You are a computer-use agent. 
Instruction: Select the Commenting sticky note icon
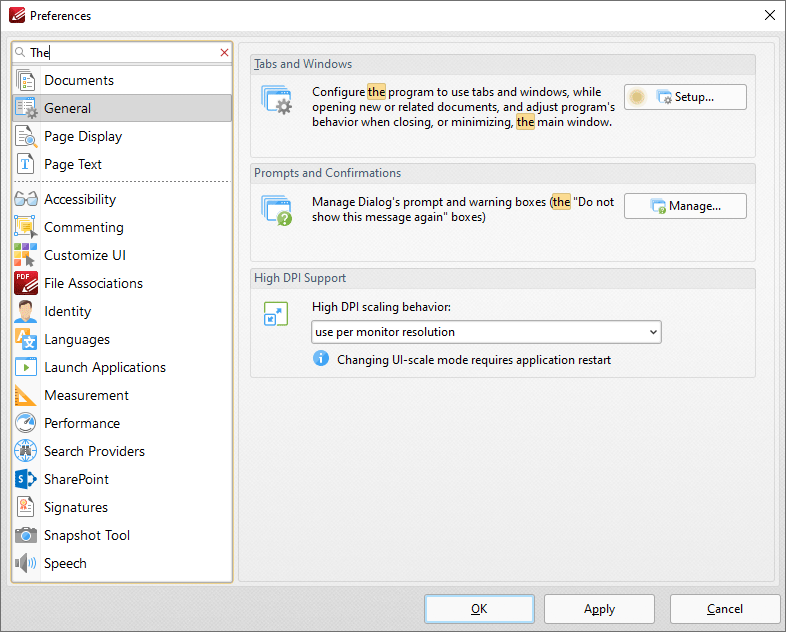[x=26, y=227]
